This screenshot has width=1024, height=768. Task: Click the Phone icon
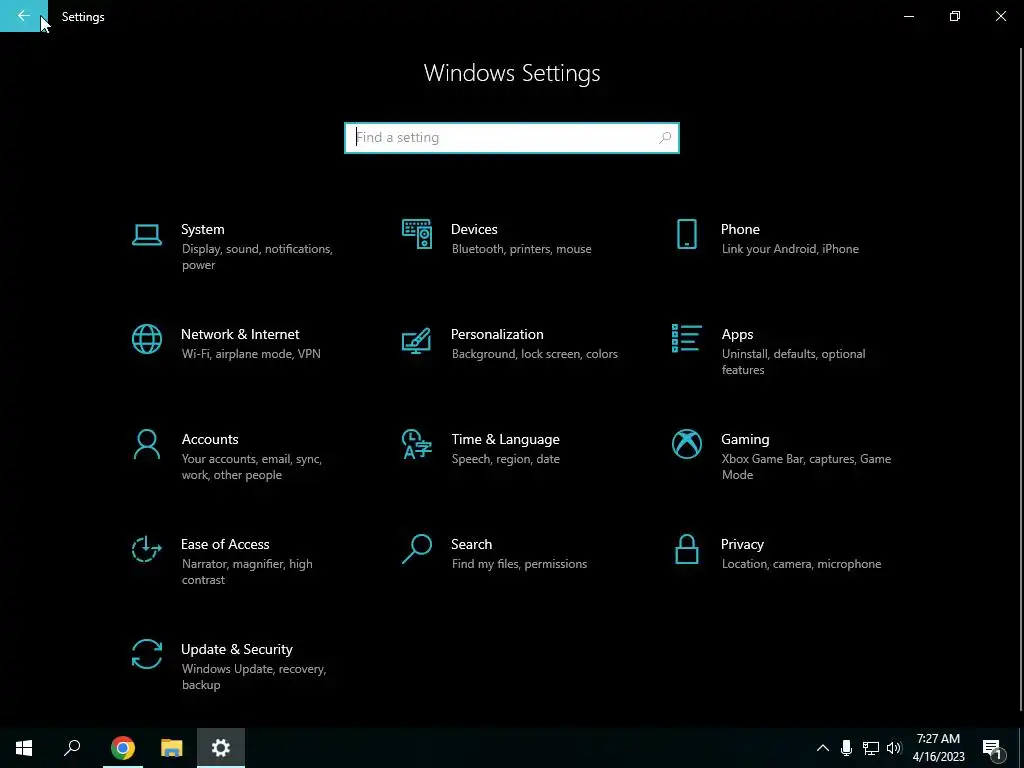coord(686,234)
